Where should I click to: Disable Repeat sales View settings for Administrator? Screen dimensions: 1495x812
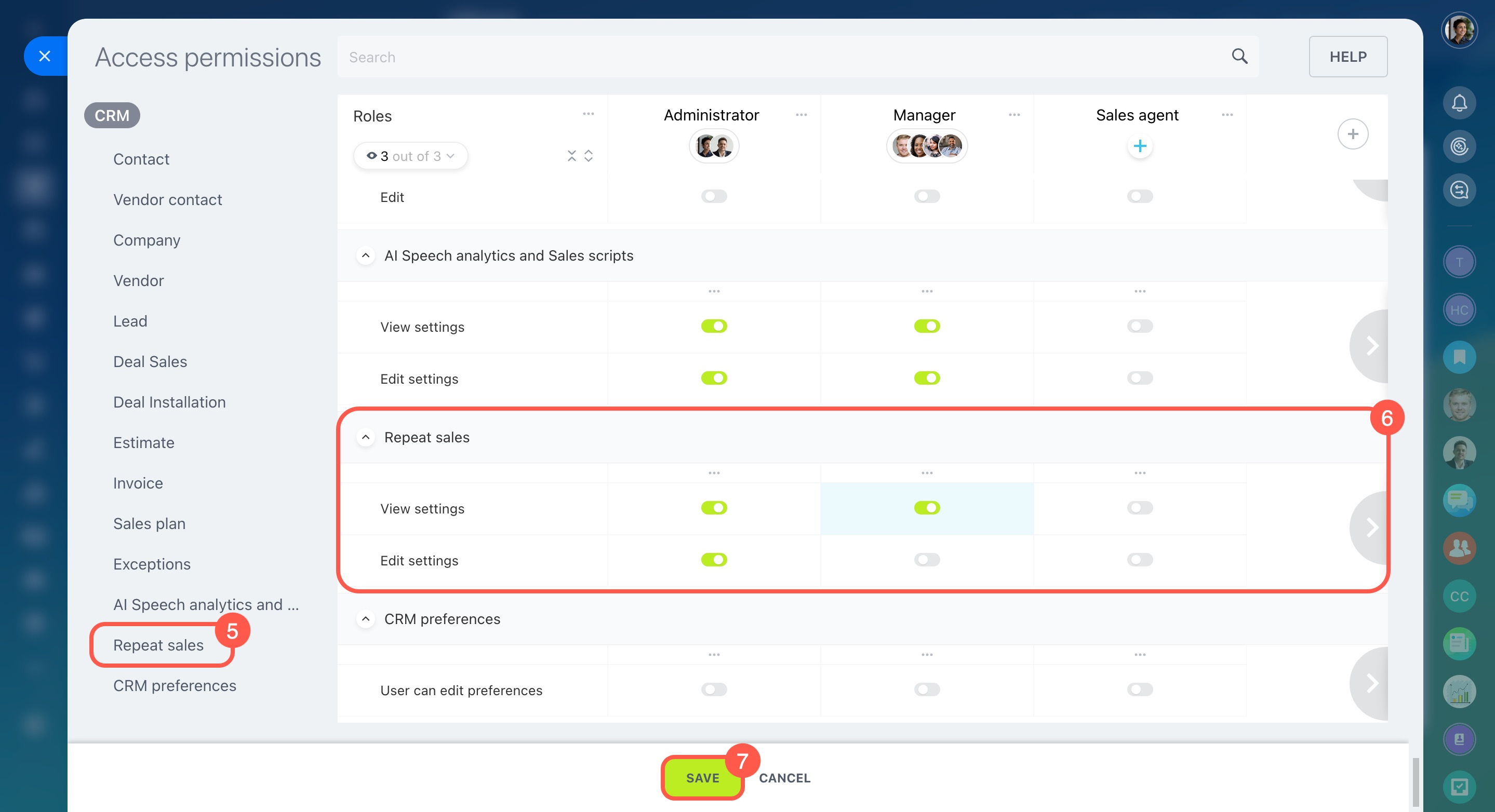tap(713, 508)
